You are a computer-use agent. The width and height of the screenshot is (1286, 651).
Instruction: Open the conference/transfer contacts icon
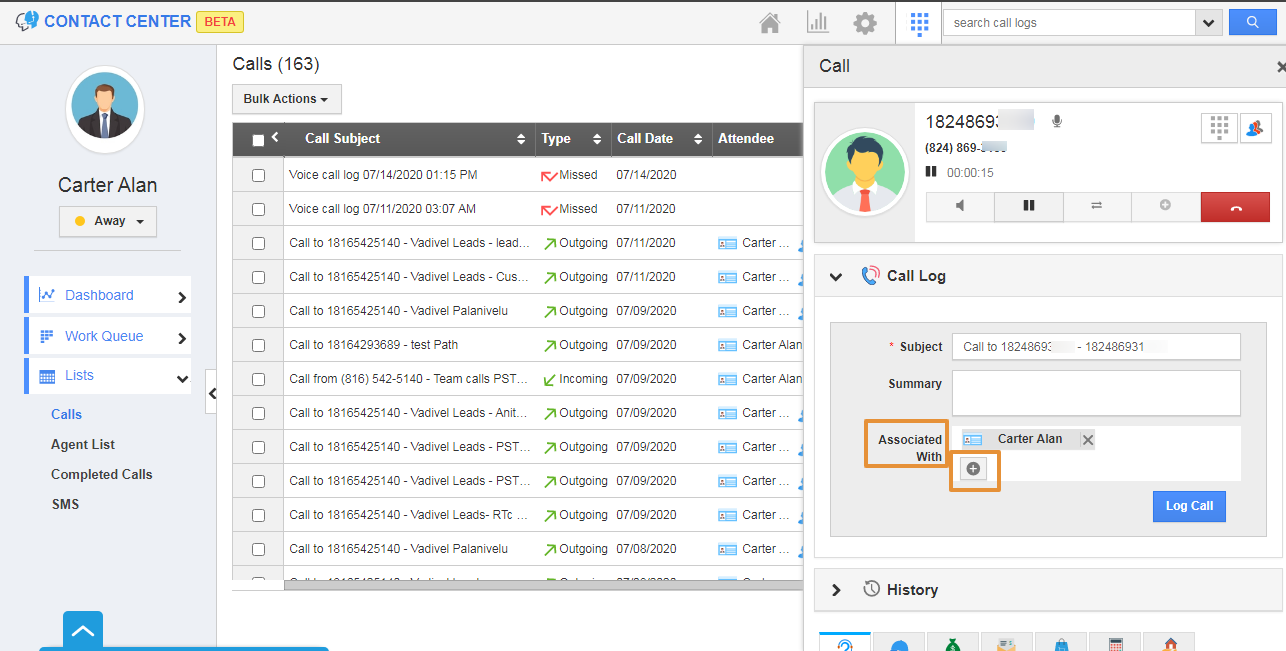1255,128
